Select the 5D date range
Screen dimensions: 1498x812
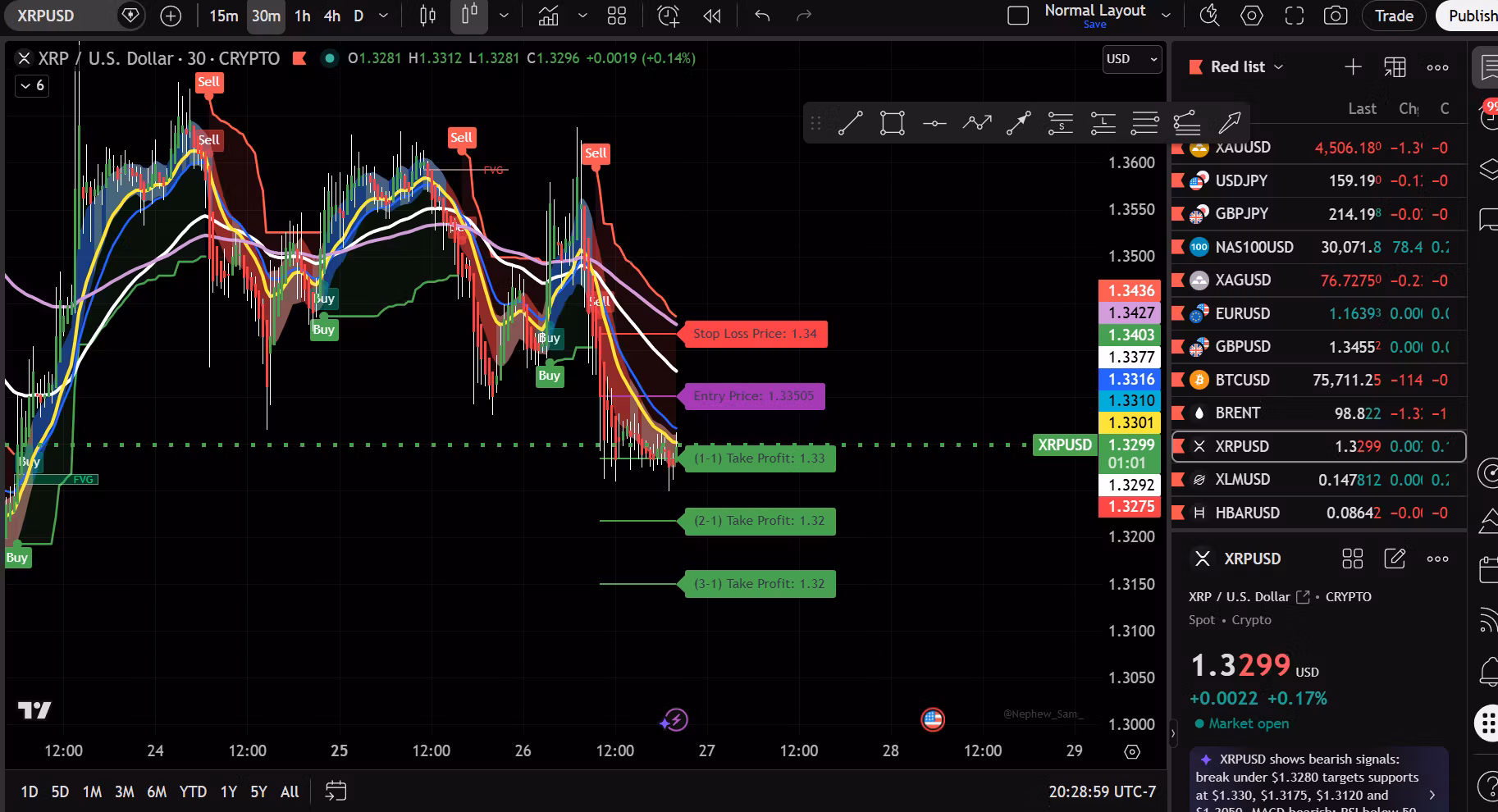60,791
